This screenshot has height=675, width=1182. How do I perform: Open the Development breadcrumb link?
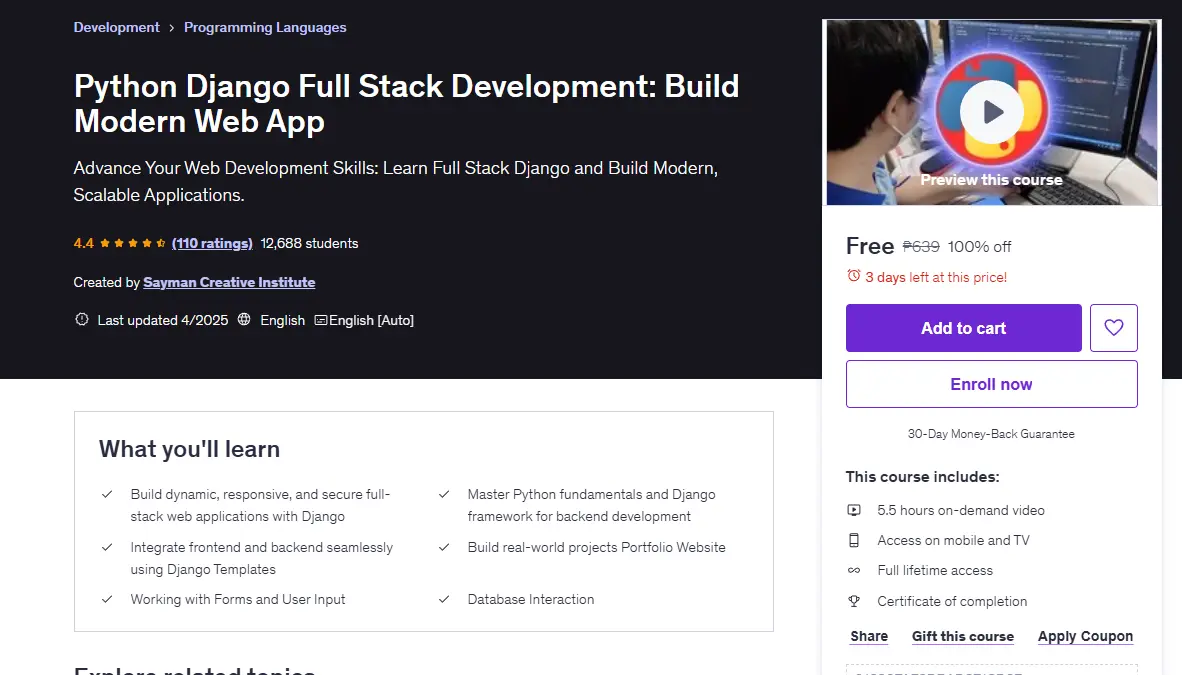click(116, 27)
